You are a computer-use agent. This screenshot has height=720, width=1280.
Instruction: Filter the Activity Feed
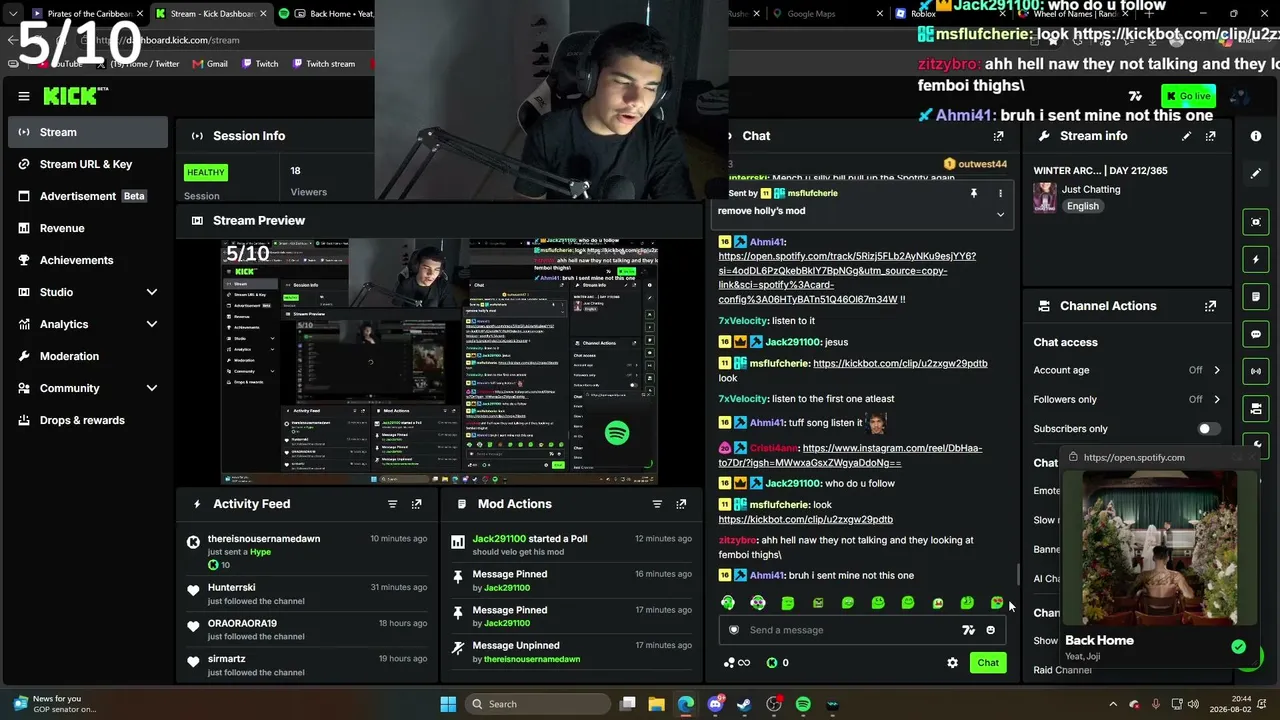(392, 504)
